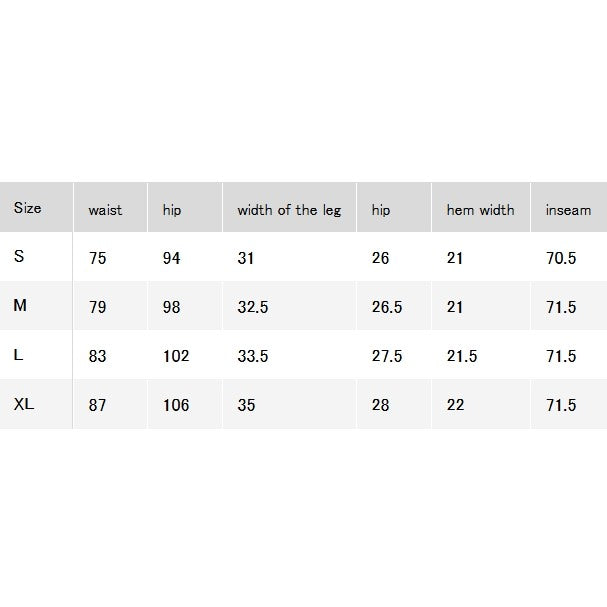Image resolution: width=607 pixels, height=607 pixels.
Task: Select the hip value 106 cell
Action: (x=176, y=405)
